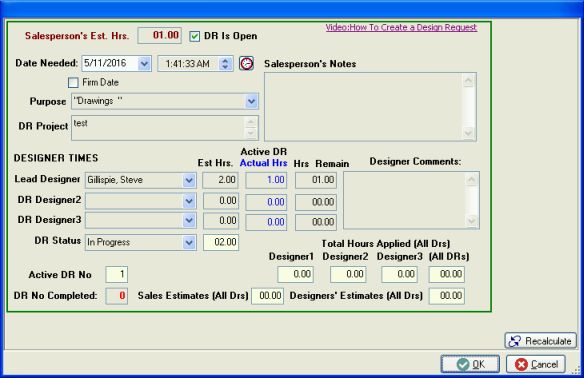Click the 02.00 field next to DR Status
Image resolution: width=584 pixels, height=378 pixels.
(221, 242)
